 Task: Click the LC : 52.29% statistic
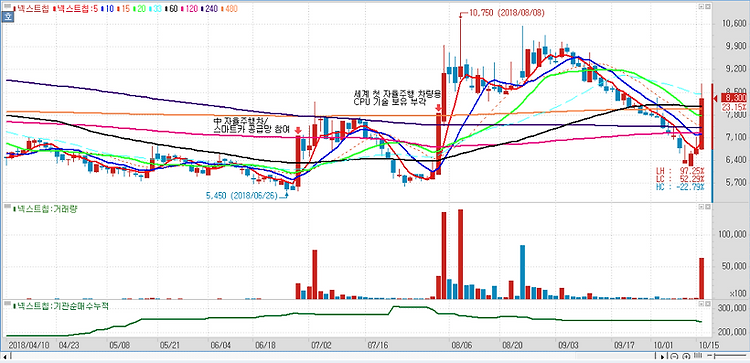click(680, 178)
